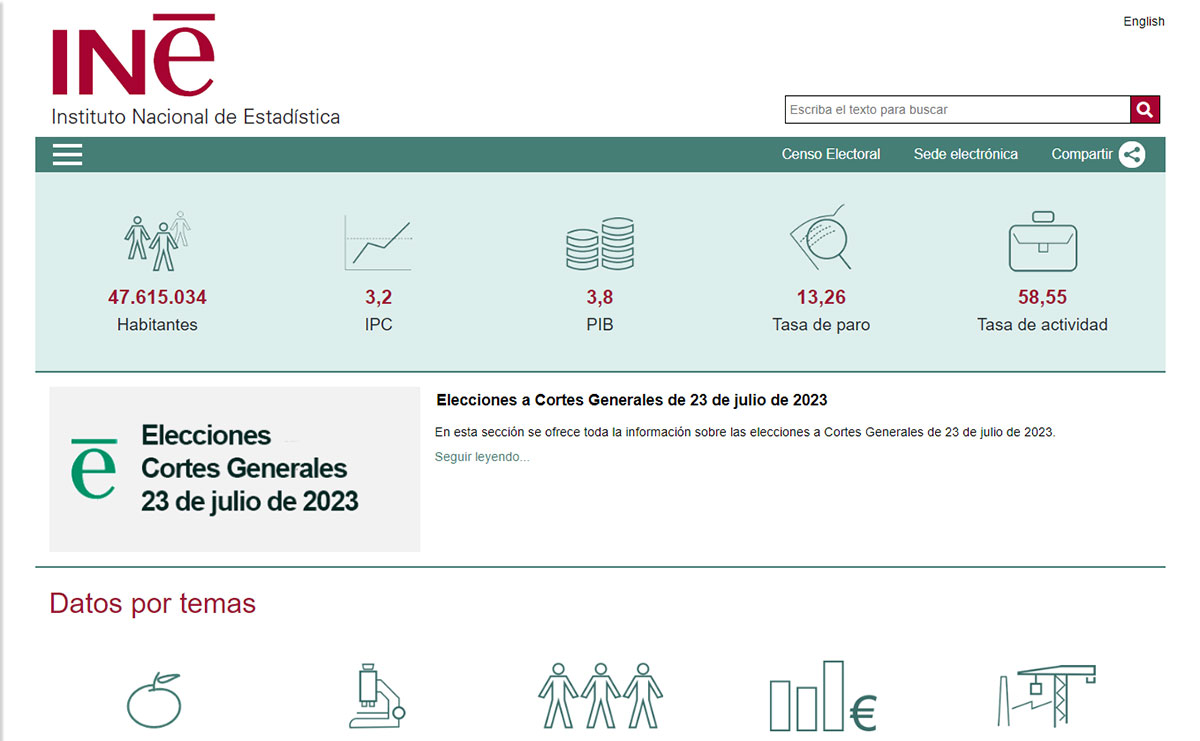Screen dimensions: 1200x741
Task: Click the agriculture orange icon under Datos por temas
Action: click(152, 700)
